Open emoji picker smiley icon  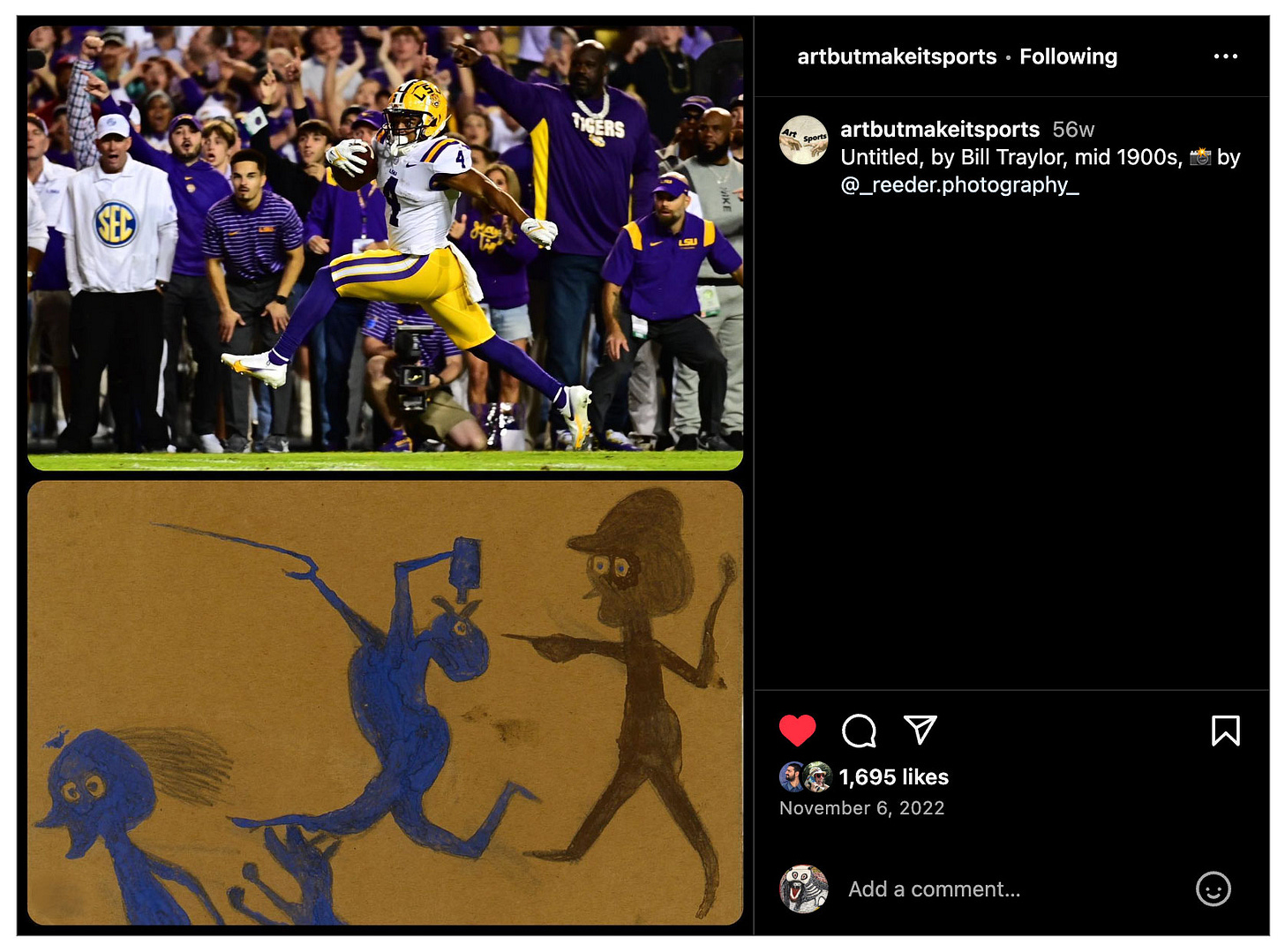(1213, 888)
